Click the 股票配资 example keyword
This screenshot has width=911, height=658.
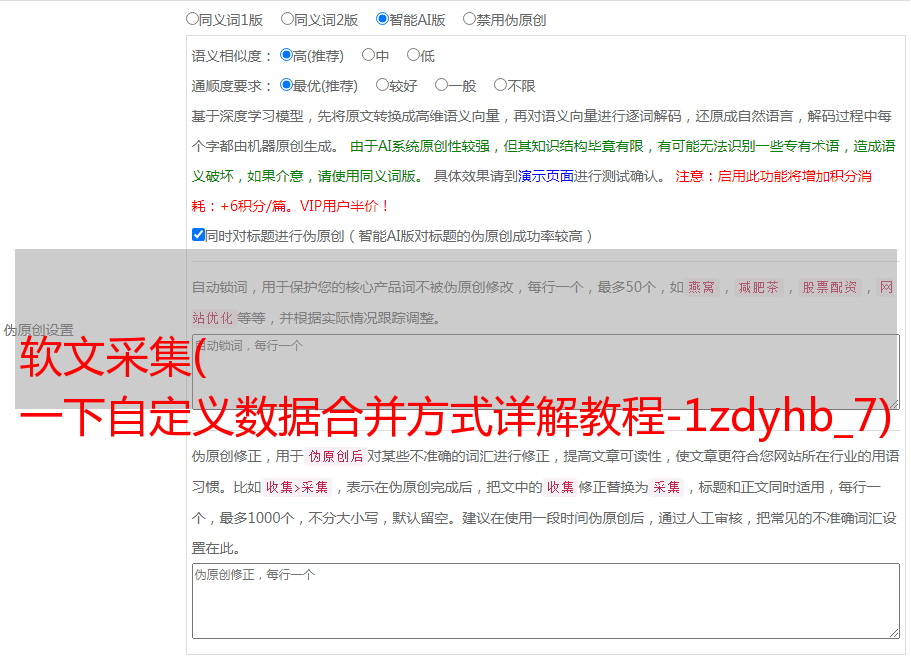coord(830,287)
